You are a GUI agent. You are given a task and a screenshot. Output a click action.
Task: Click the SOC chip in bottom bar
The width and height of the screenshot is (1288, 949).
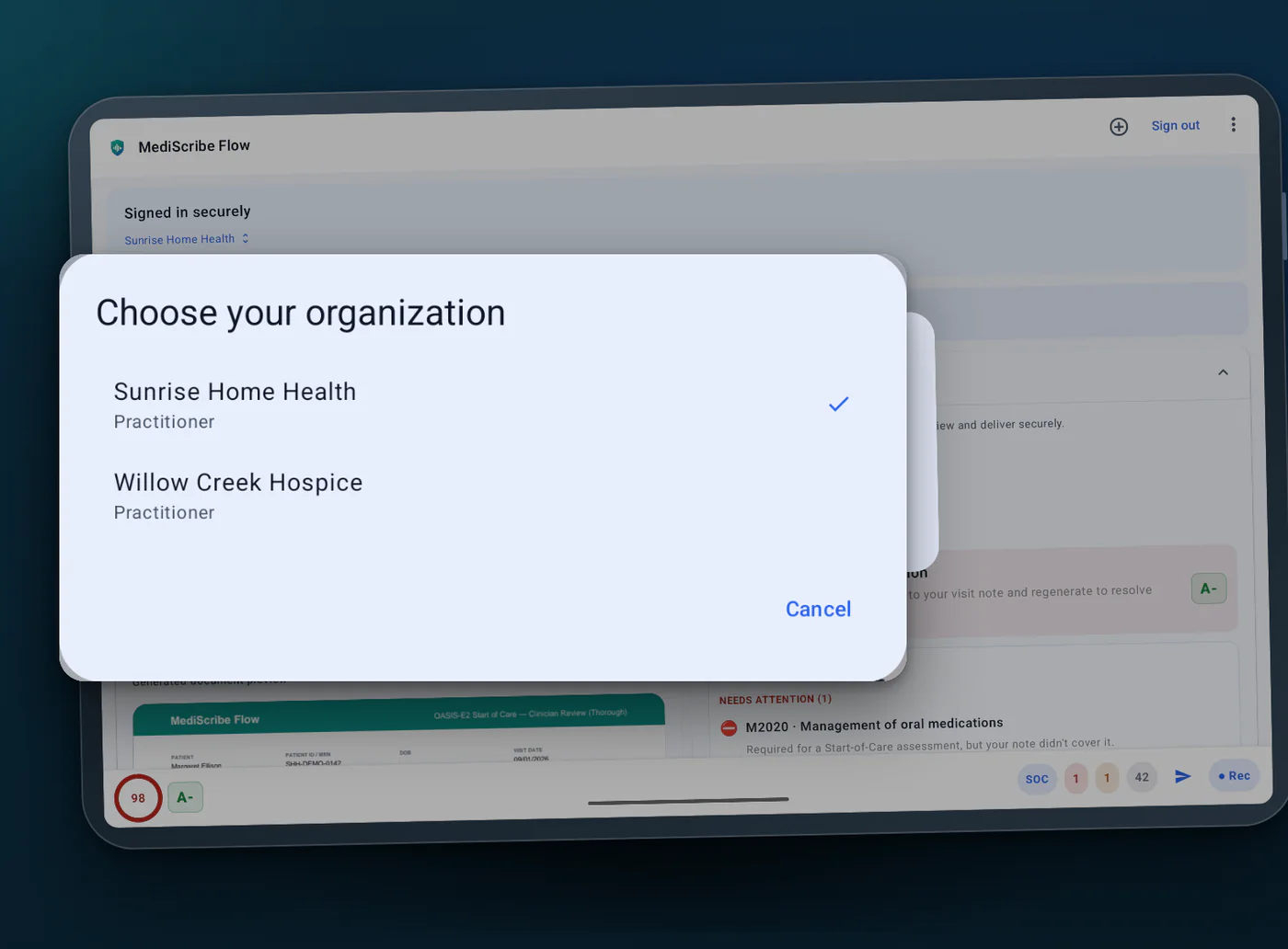click(x=1037, y=779)
